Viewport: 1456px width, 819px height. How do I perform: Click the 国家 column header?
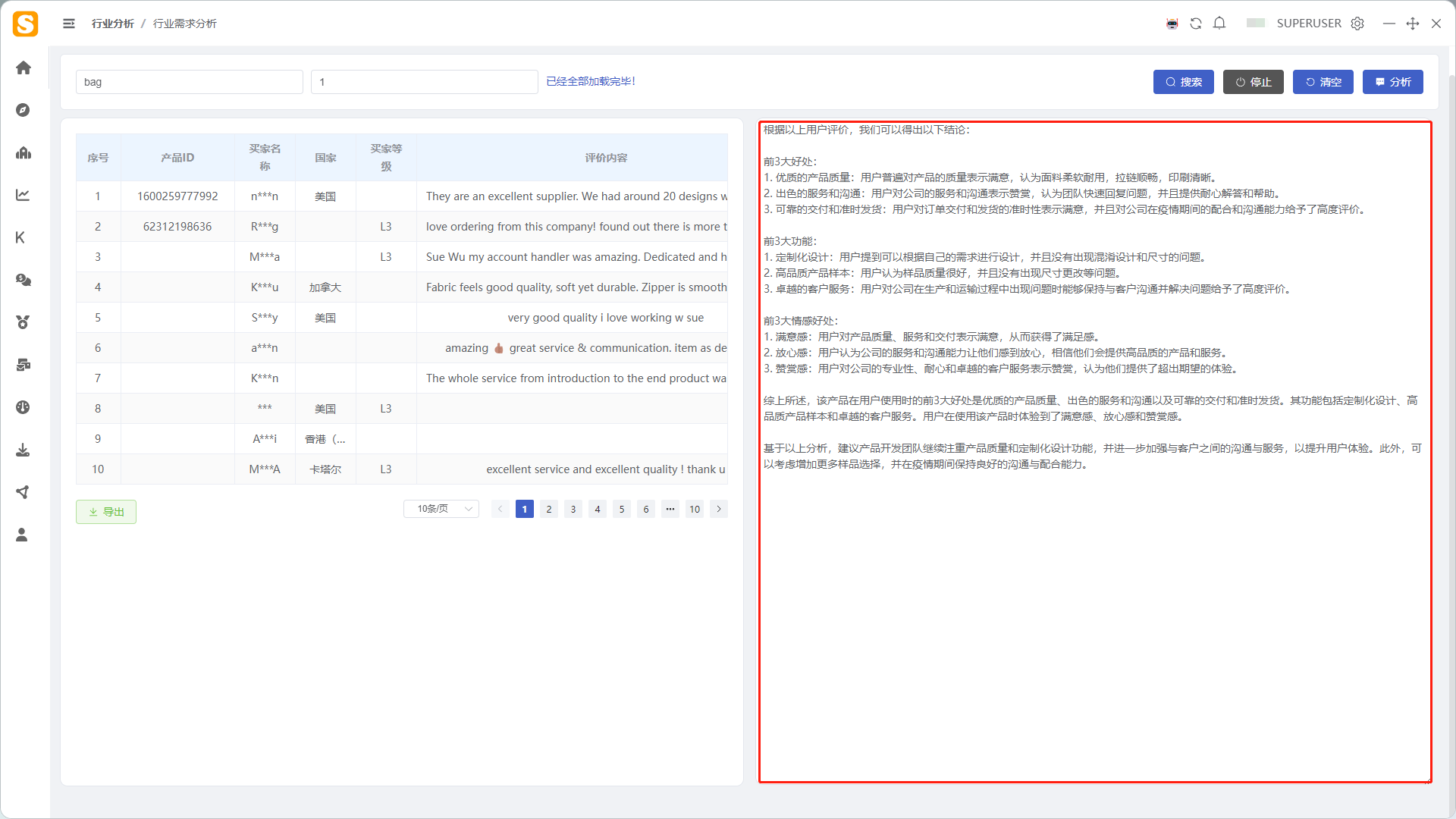pos(325,158)
